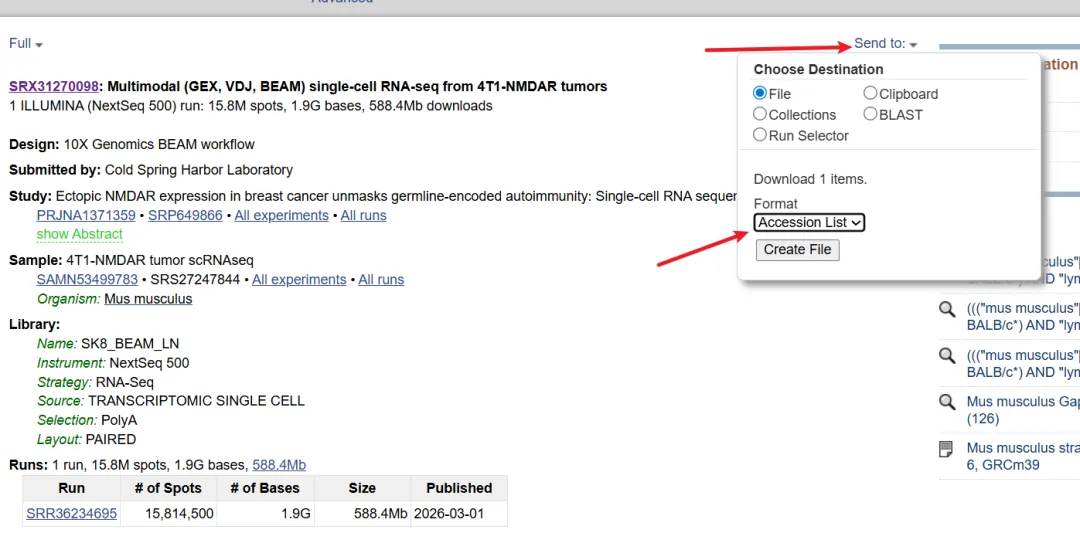Select the Run Selector radio button

click(x=760, y=135)
